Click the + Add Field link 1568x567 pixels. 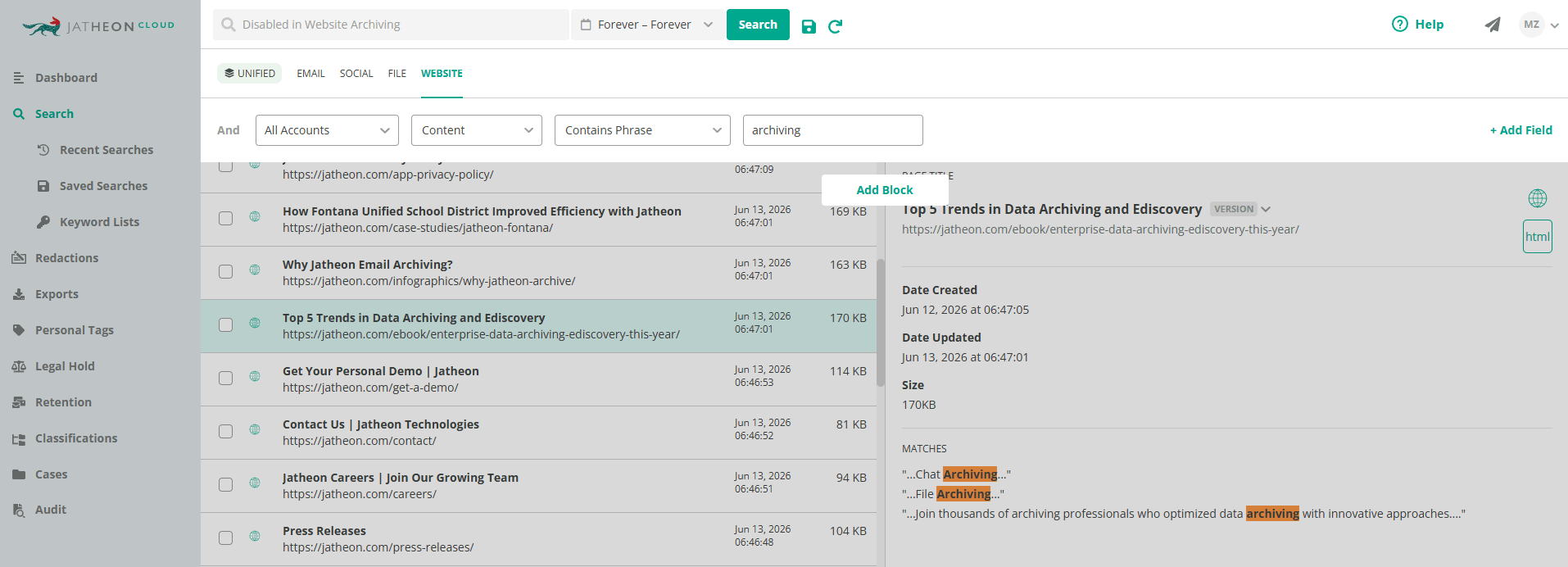click(1520, 130)
